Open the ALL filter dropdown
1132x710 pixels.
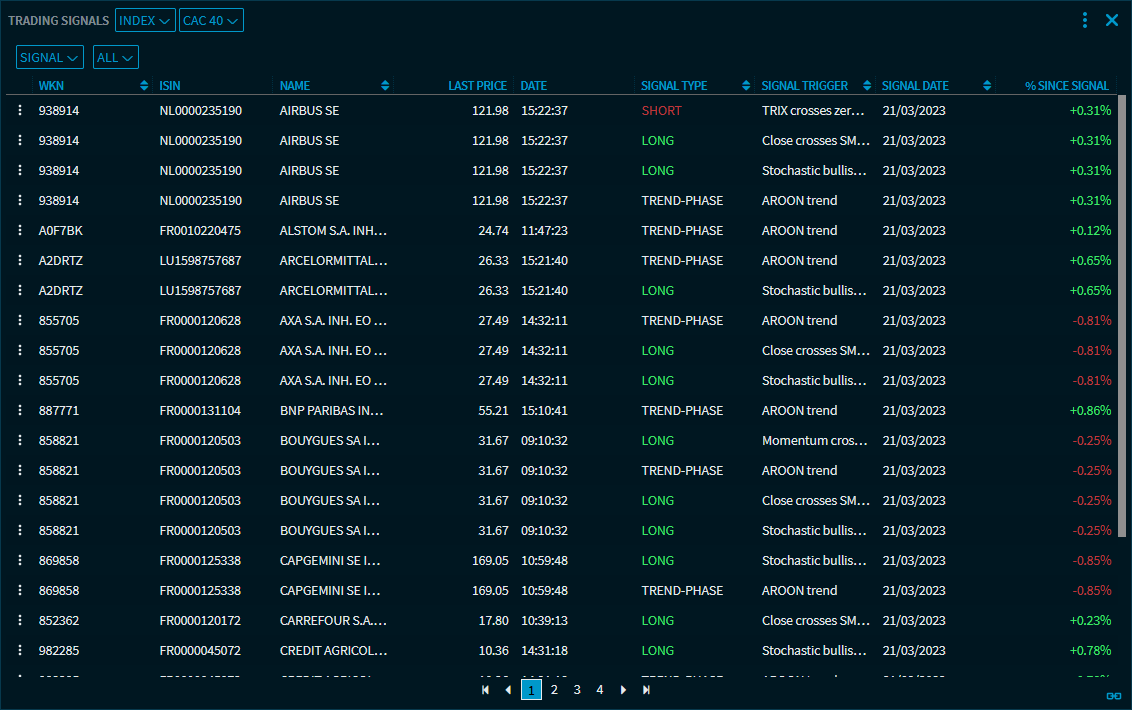pyautogui.click(x=115, y=58)
